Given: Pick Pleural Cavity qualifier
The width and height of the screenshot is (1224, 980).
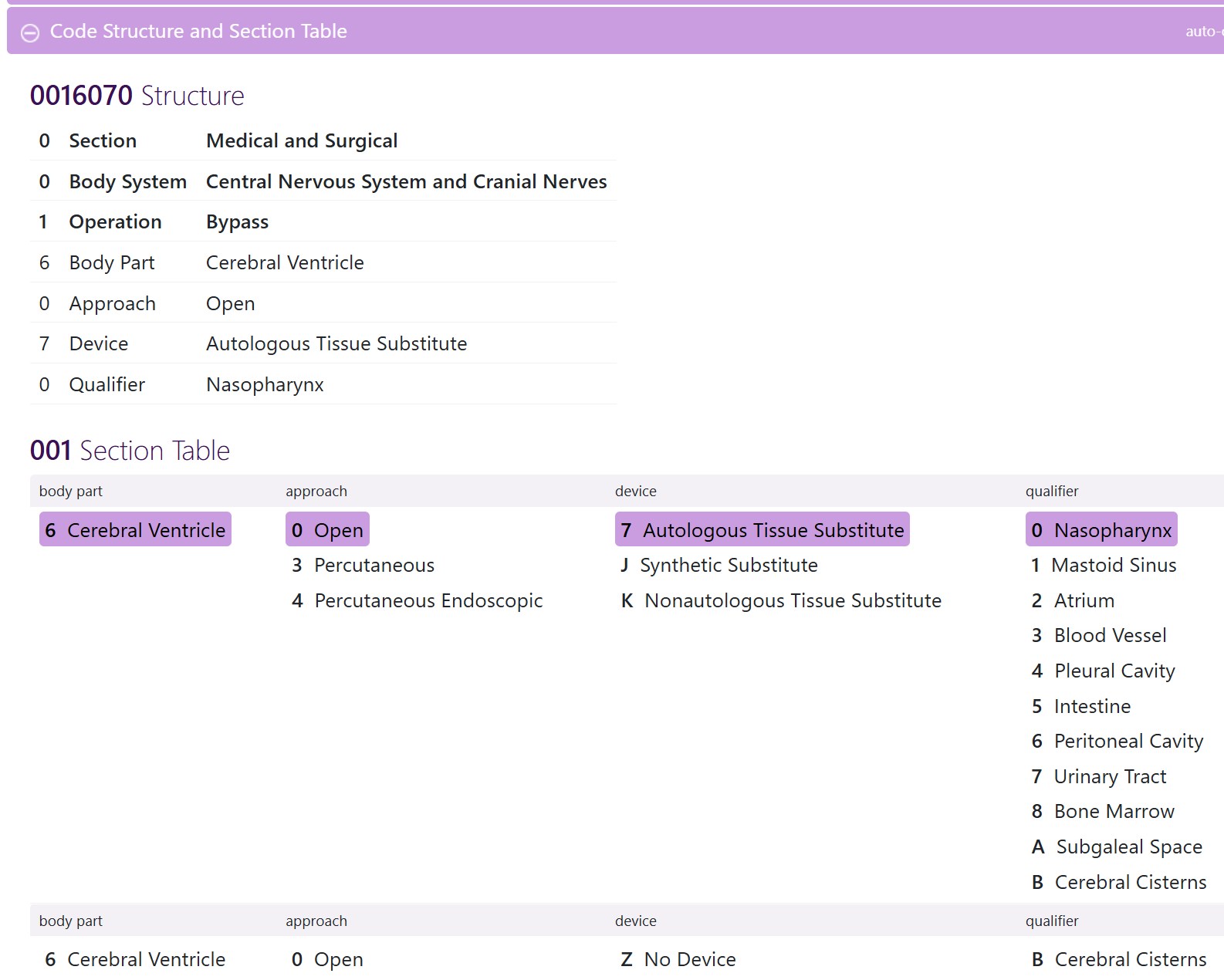Looking at the screenshot, I should (x=1103, y=671).
